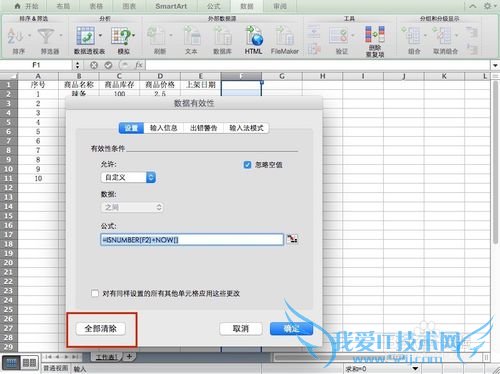500x374 pixels.
Task: Click the fx insert function icon
Action: coord(139,65)
